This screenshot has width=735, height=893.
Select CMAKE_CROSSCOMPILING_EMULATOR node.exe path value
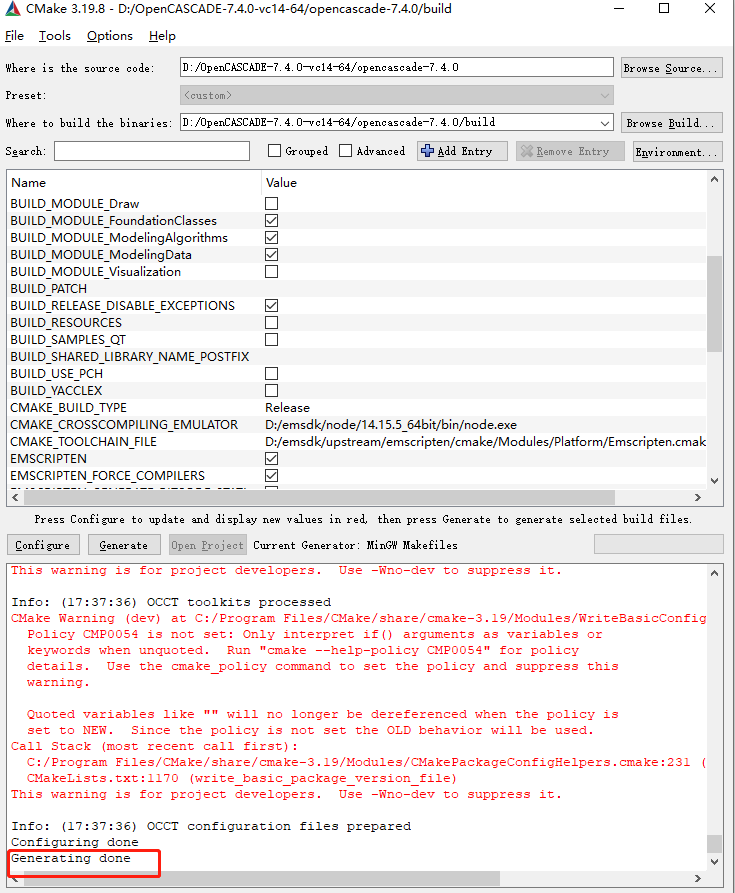(x=391, y=425)
